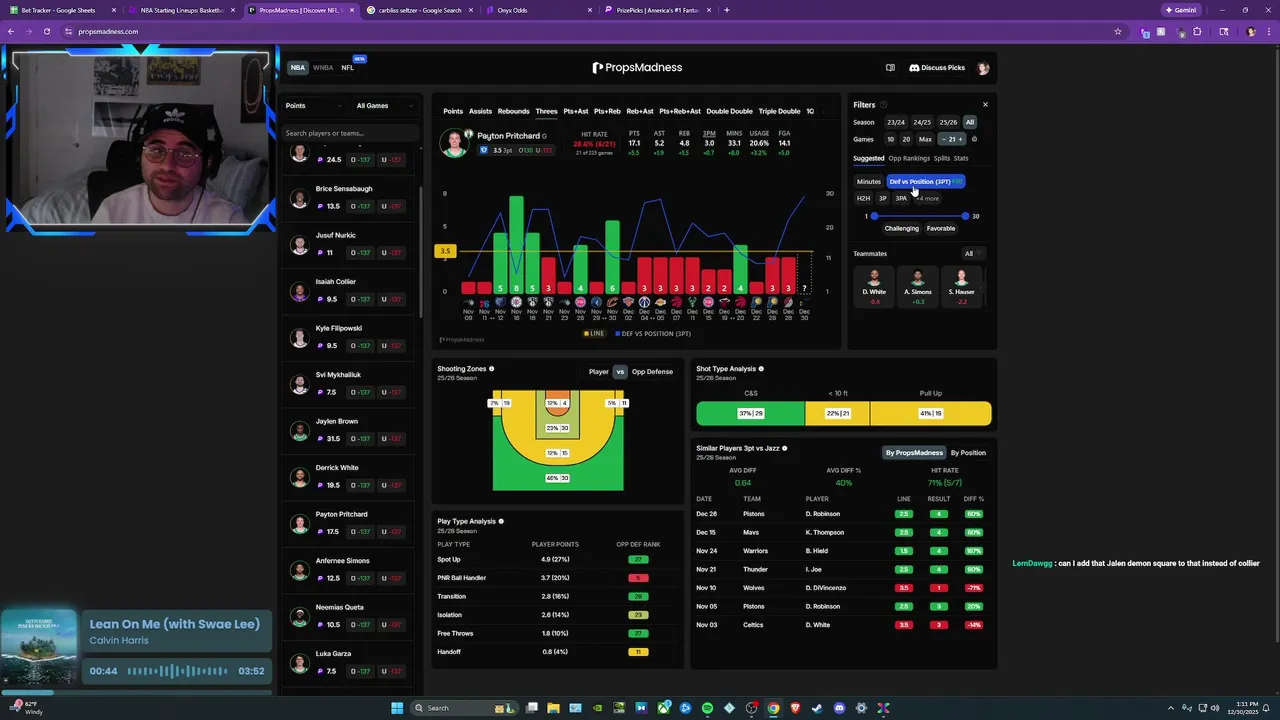Click the 3.5 line marker on chart
This screenshot has width=1280, height=720.
445,251
